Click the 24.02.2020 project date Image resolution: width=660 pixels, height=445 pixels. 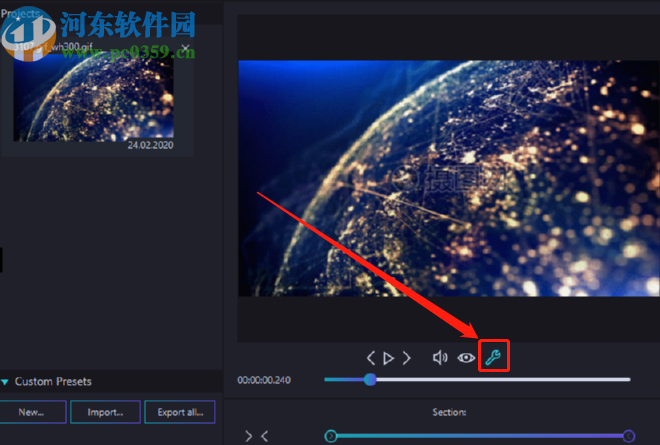150,145
